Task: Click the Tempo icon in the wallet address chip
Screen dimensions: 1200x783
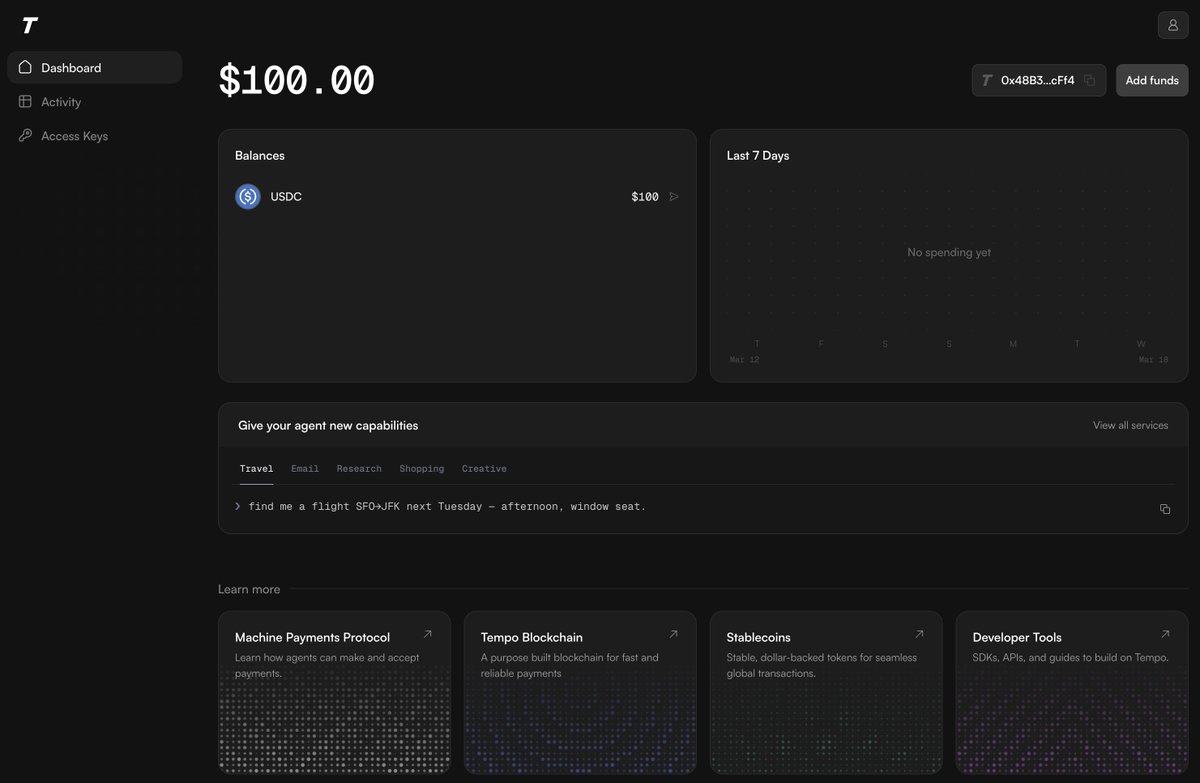Action: 987,80
